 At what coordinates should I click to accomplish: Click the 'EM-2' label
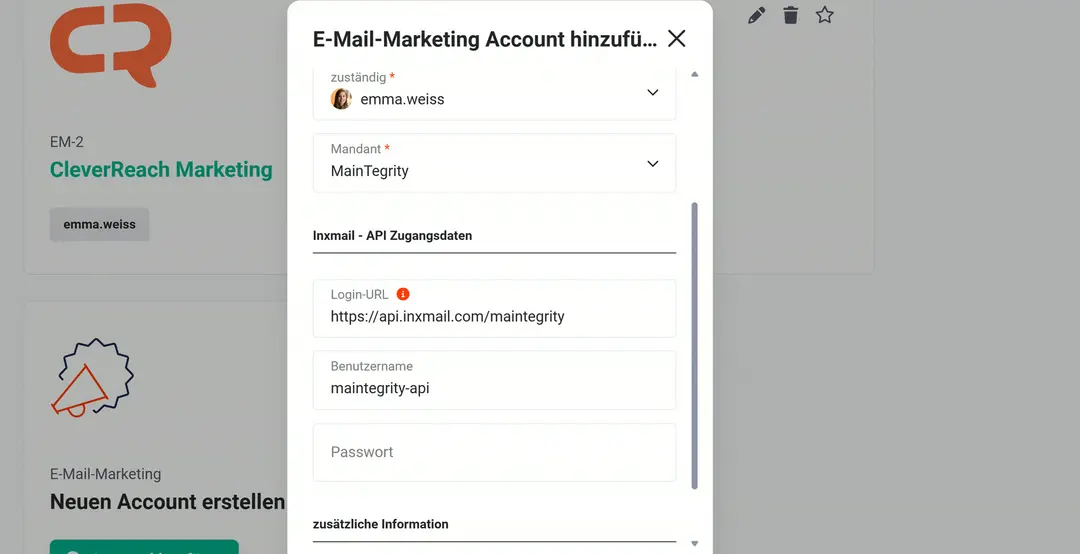67,142
